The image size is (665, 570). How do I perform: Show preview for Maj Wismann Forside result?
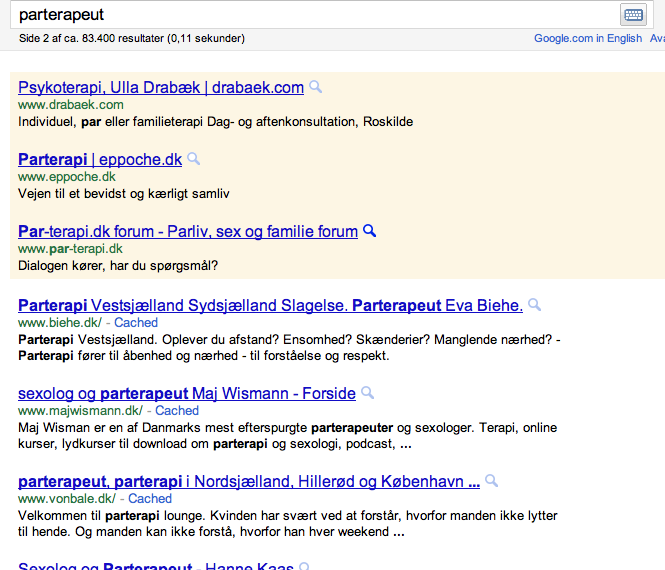click(368, 393)
